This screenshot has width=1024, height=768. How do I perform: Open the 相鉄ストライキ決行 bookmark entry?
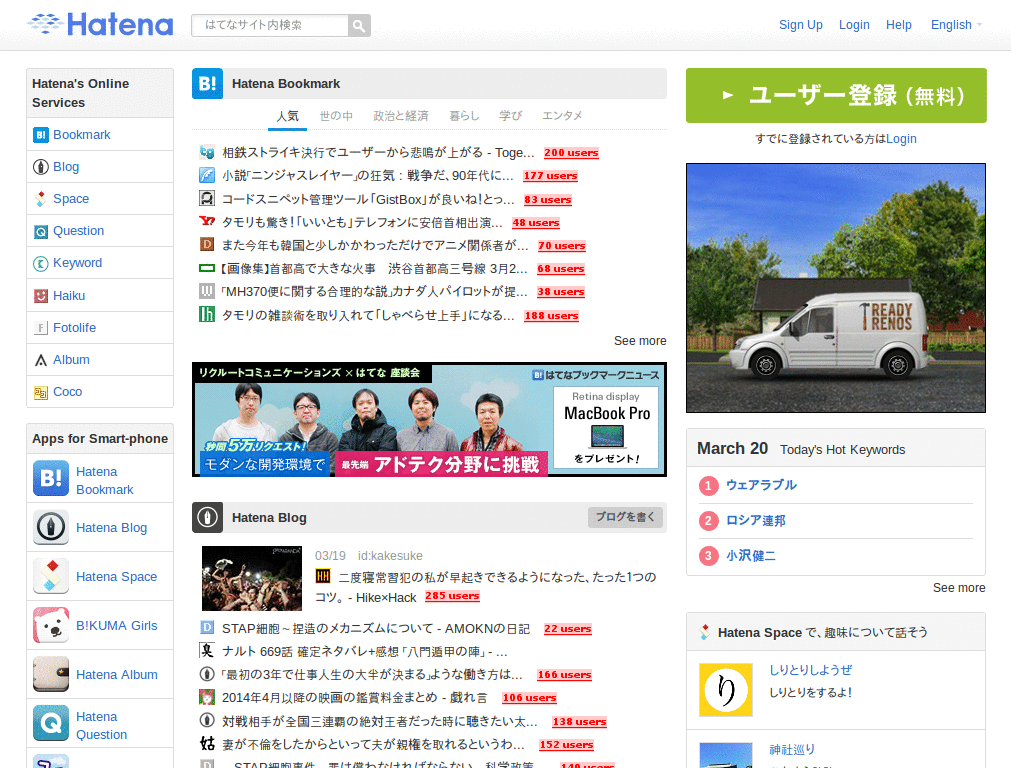pyautogui.click(x=378, y=153)
